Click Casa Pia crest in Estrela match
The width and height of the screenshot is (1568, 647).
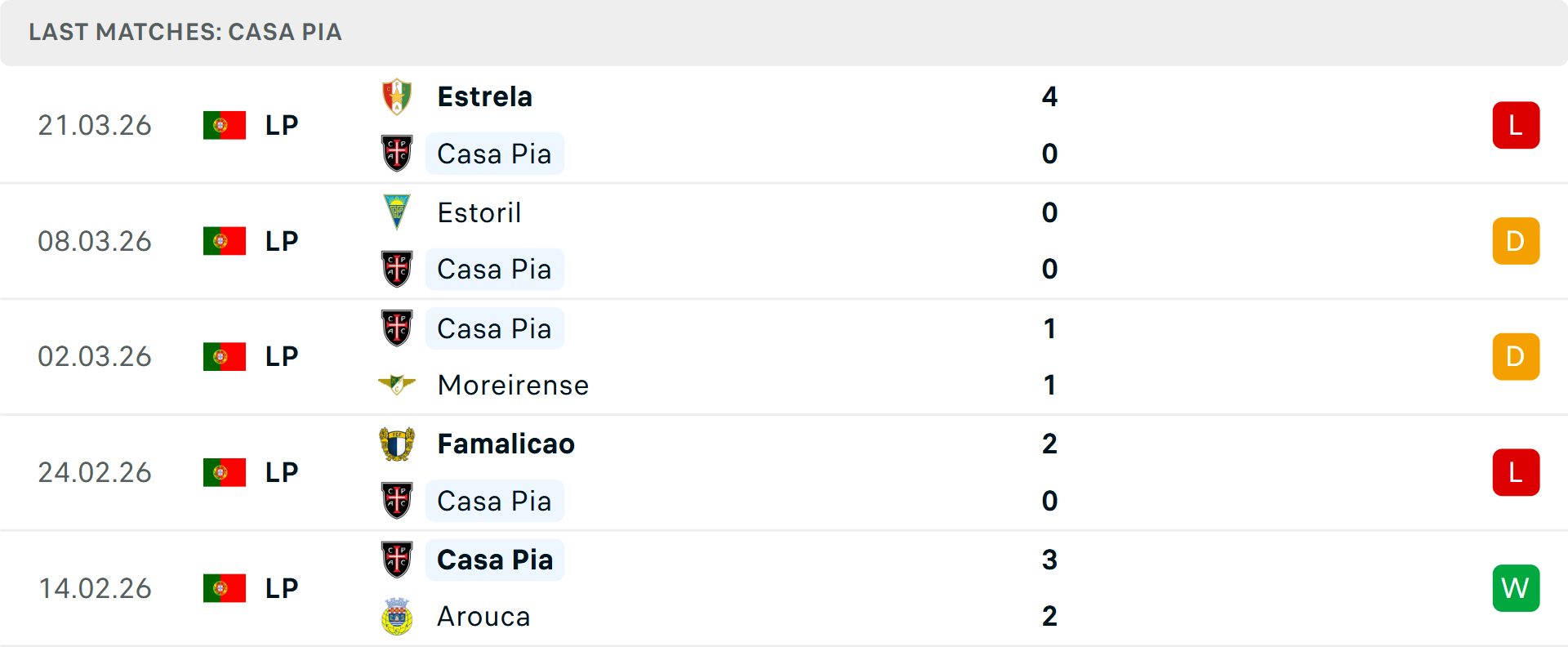(x=397, y=154)
